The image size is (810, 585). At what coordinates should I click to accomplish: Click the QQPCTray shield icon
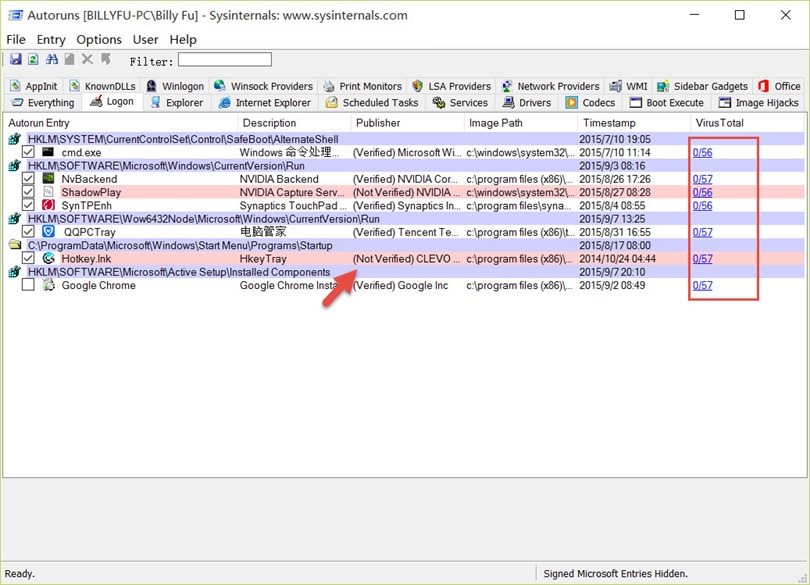coord(48,232)
